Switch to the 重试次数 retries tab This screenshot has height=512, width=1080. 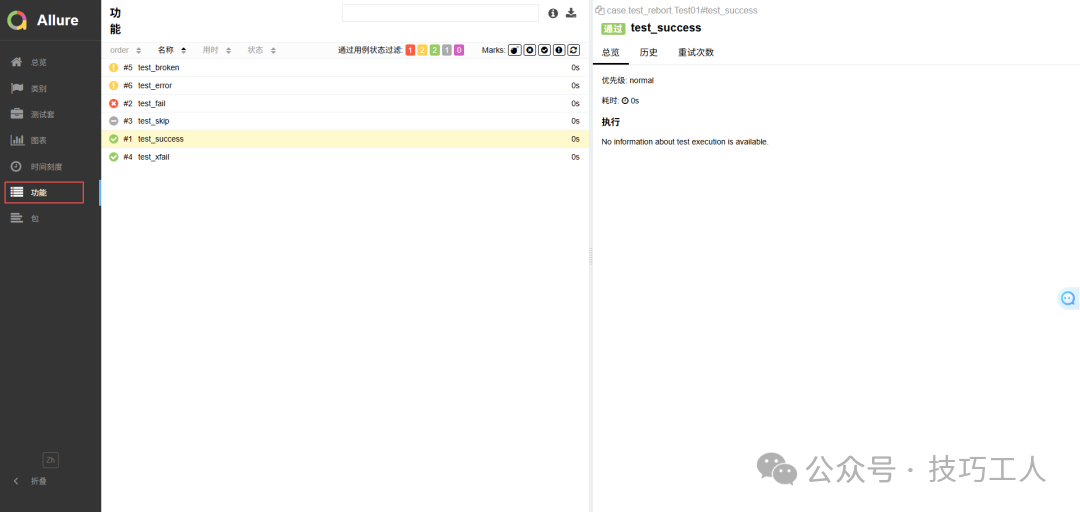696,52
